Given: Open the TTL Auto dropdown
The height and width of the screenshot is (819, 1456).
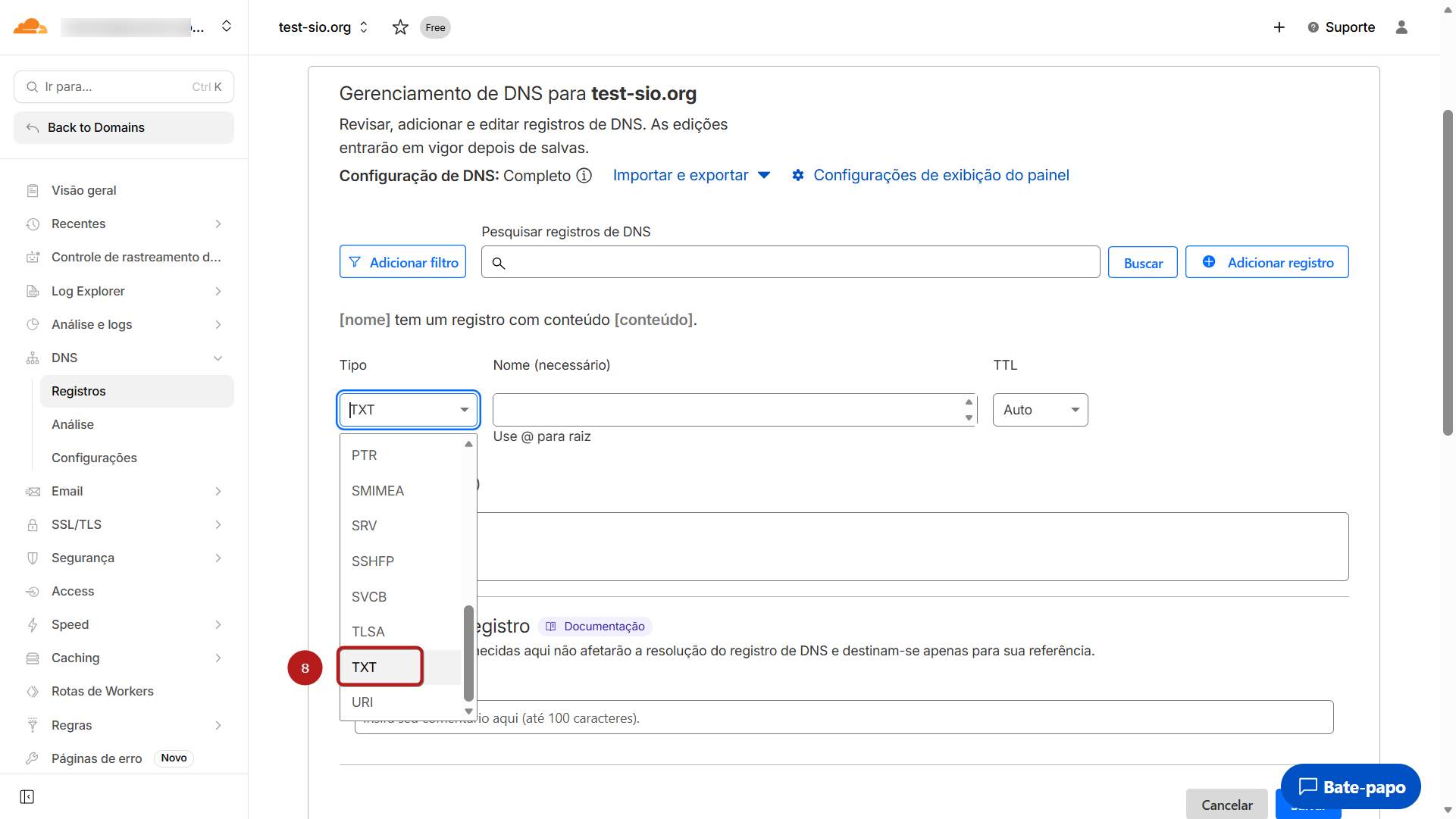Looking at the screenshot, I should (x=1040, y=410).
